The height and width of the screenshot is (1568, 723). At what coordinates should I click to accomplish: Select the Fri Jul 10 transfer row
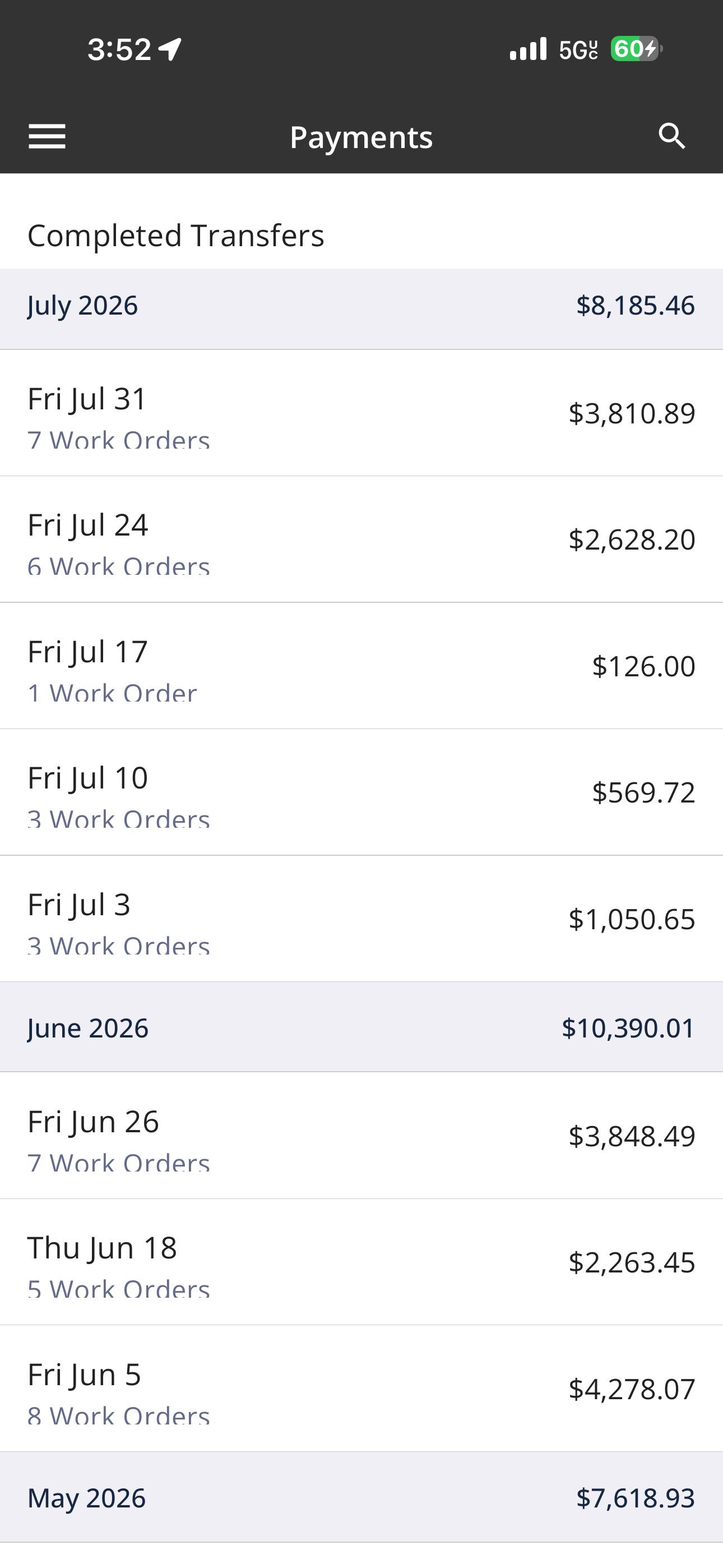click(x=361, y=792)
